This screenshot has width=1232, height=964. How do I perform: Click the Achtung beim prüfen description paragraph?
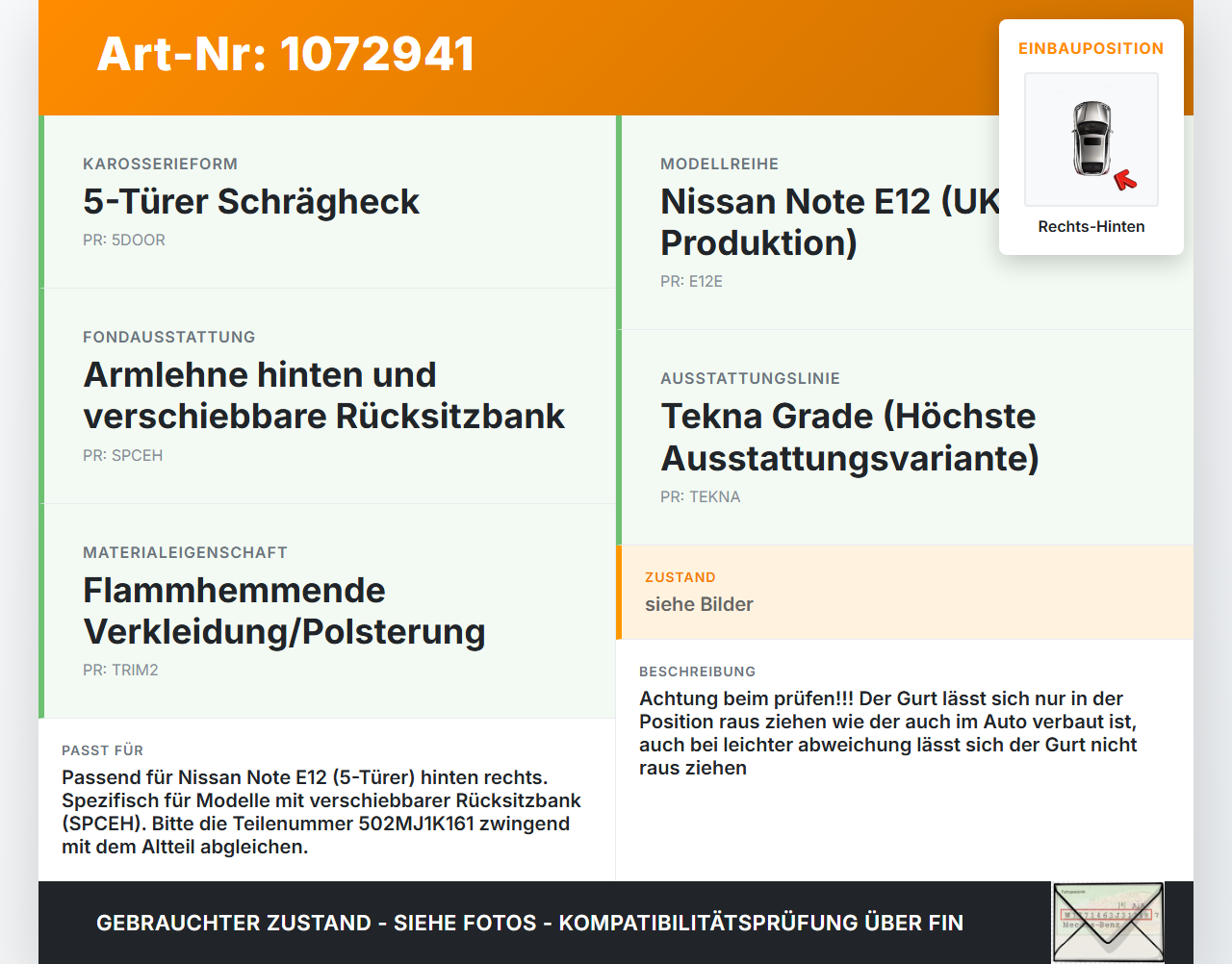888,733
